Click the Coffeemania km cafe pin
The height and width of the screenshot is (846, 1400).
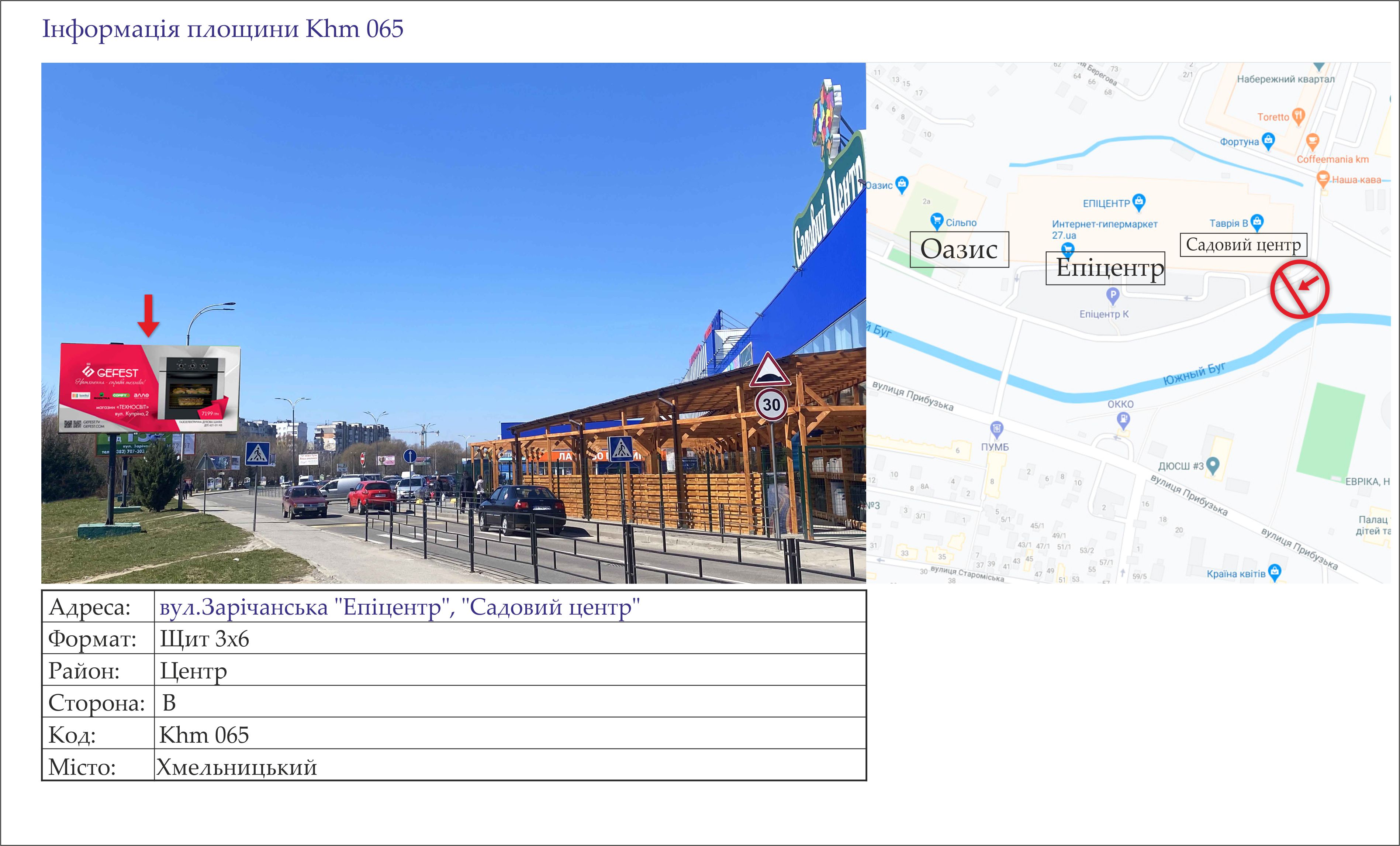click(1313, 141)
